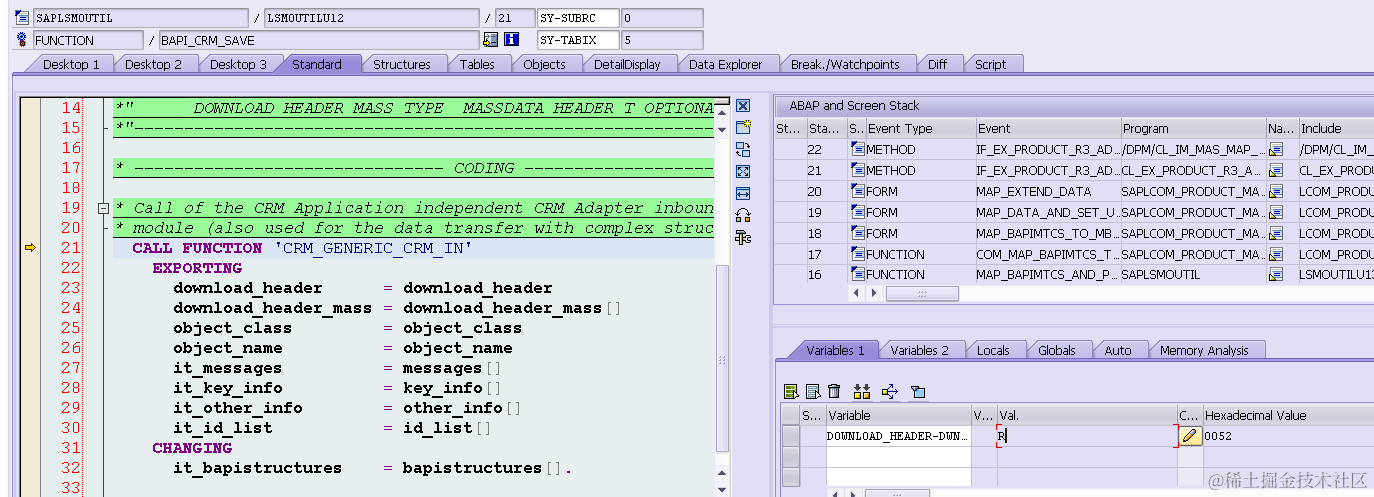Click the line number 21 field in the header
This screenshot has width=1374, height=497.
coord(515,18)
